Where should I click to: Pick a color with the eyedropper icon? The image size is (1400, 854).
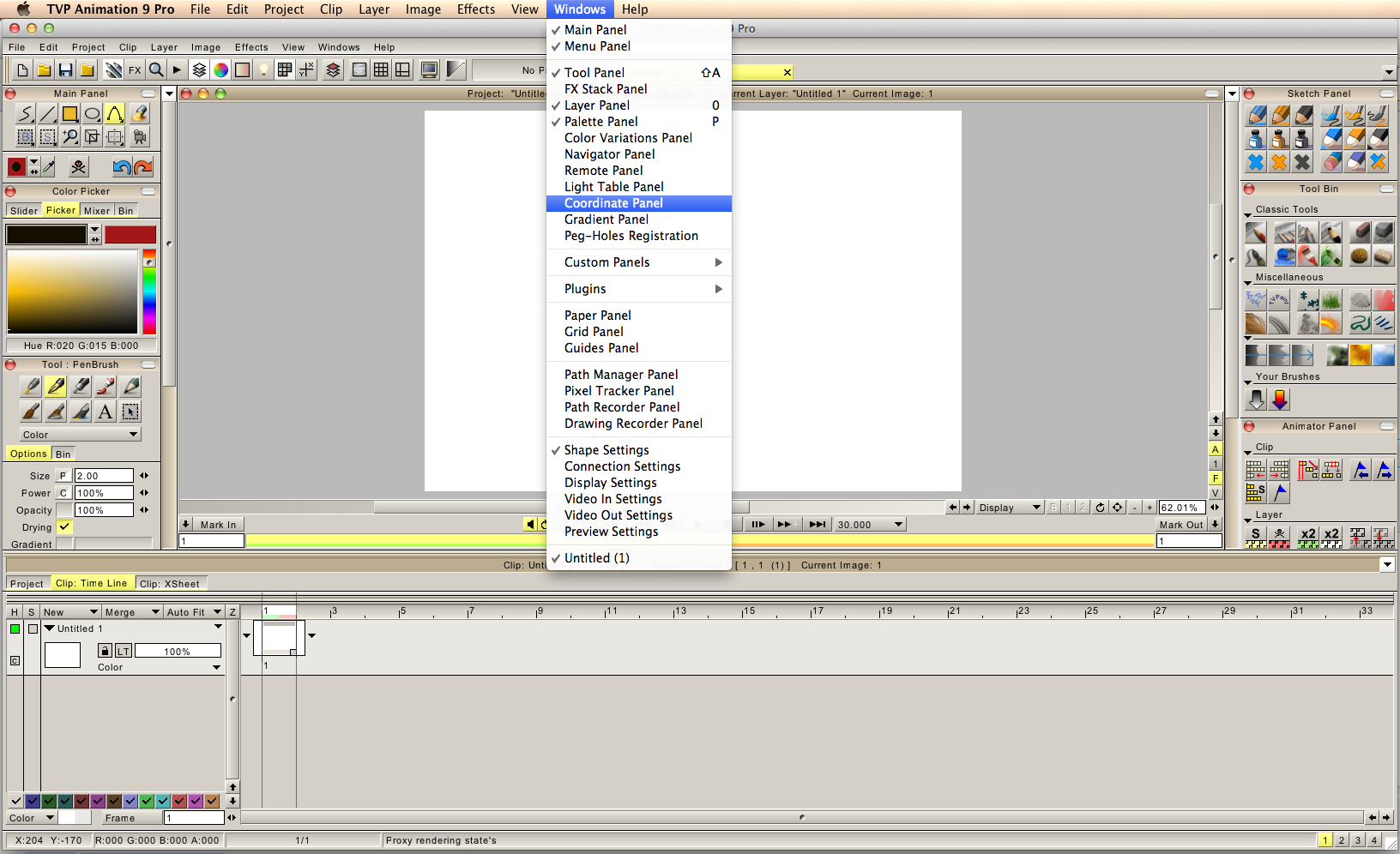50,166
